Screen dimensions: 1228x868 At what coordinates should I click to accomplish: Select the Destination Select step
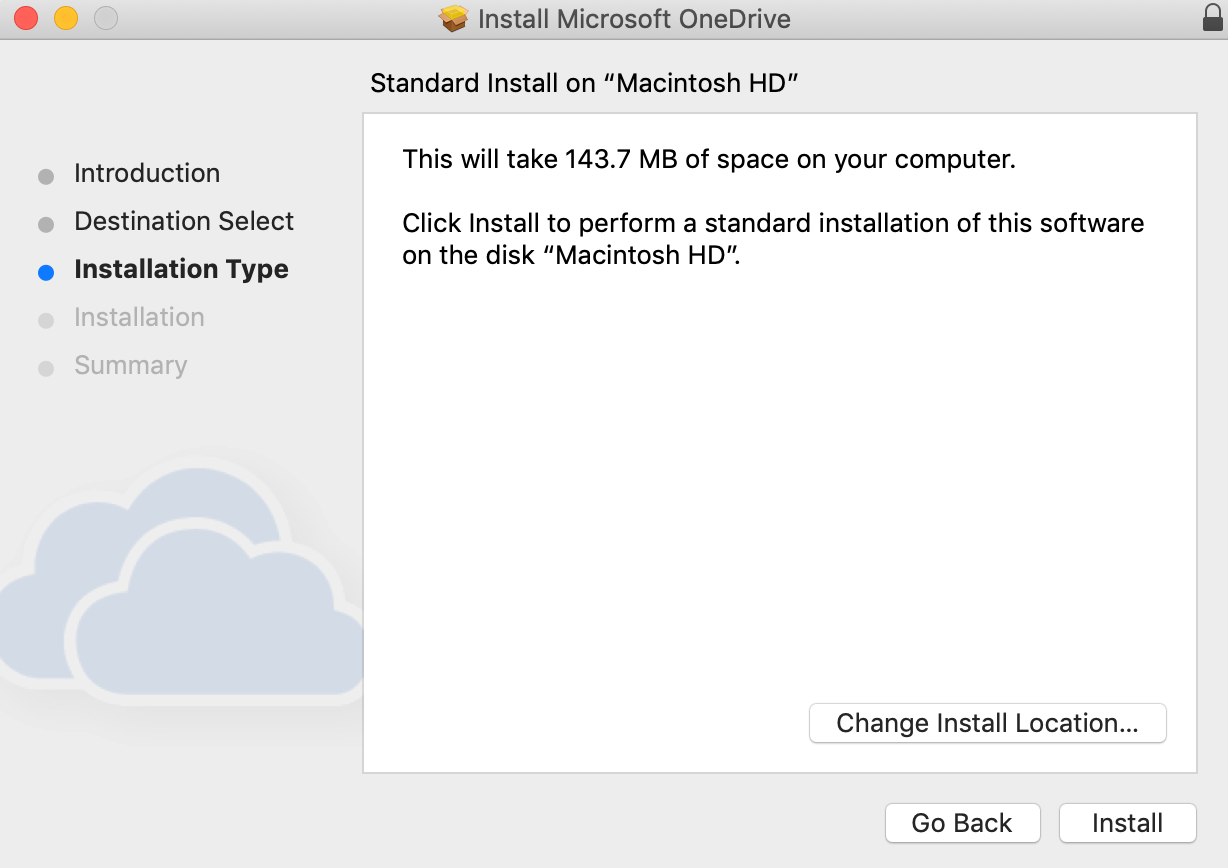pyautogui.click(x=184, y=221)
